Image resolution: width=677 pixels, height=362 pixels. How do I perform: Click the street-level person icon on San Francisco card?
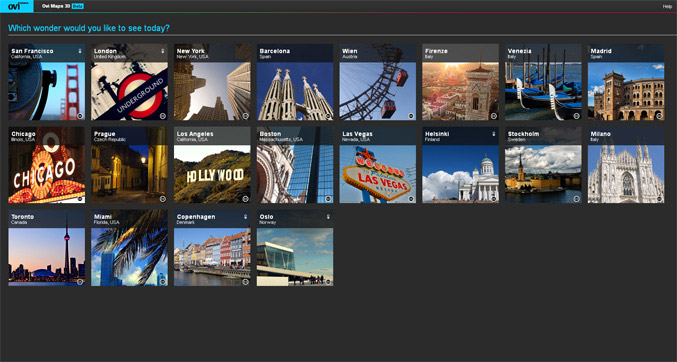coord(80,51)
